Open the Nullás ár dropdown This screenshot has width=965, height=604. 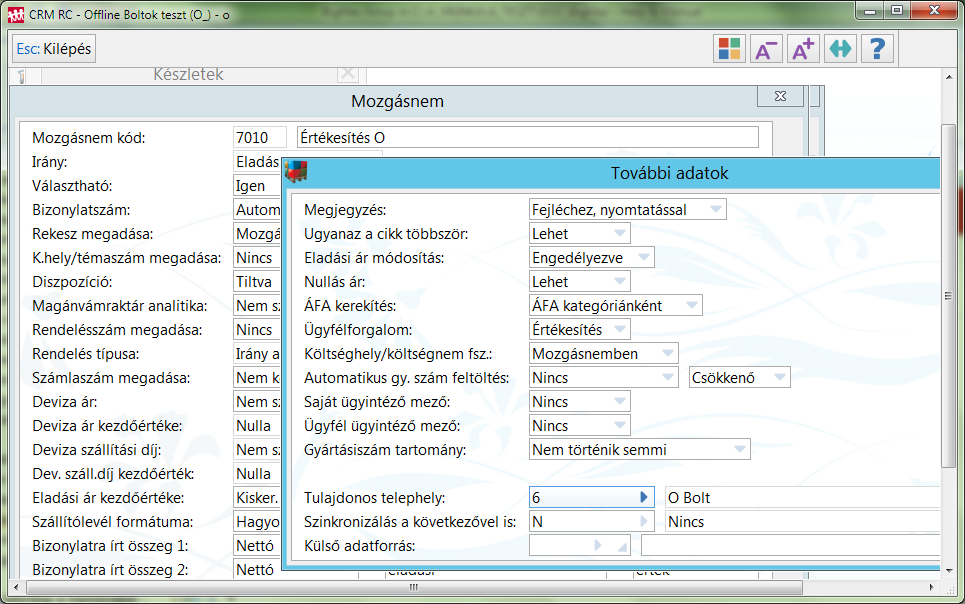(x=620, y=281)
